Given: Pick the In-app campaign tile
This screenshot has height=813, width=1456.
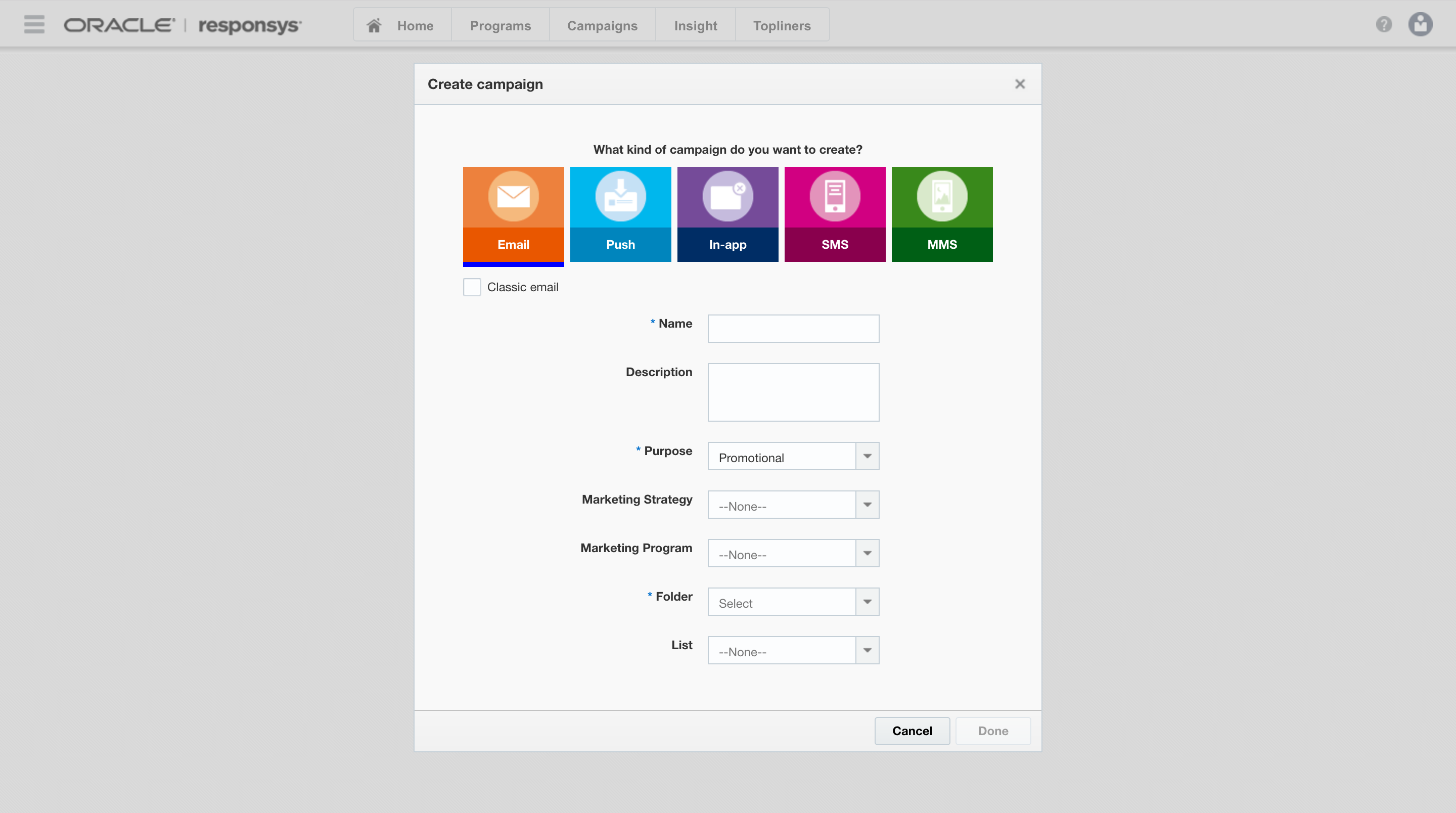Looking at the screenshot, I should 727,214.
